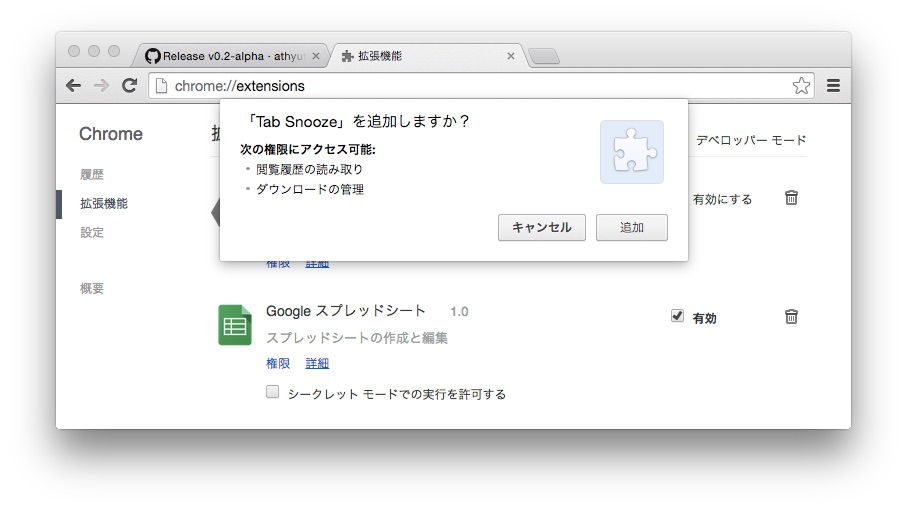This screenshot has width=907, height=509.
Task: Open 履歴 in the sidebar
Action: tap(92, 174)
